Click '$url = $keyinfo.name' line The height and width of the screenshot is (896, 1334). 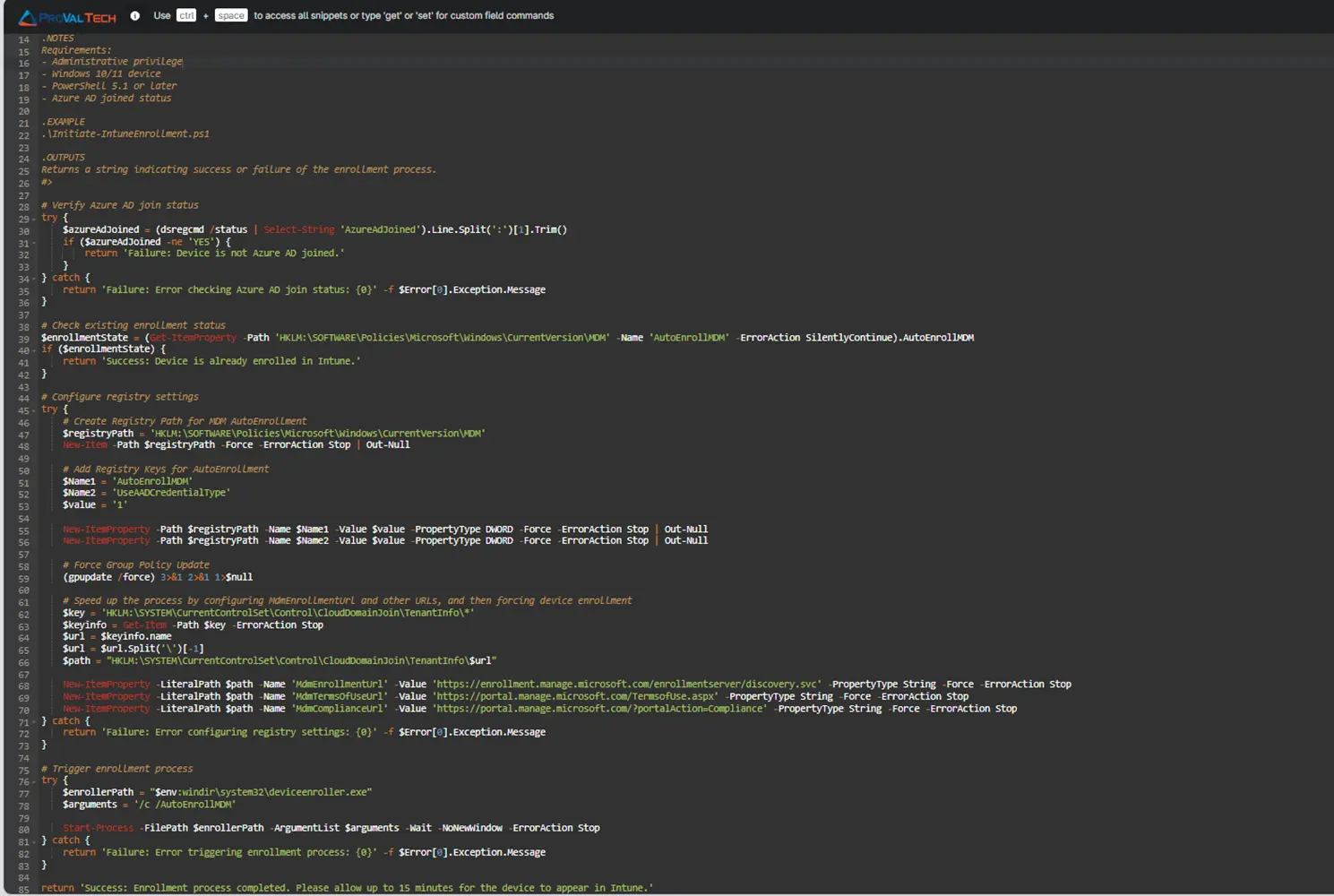[117, 636]
